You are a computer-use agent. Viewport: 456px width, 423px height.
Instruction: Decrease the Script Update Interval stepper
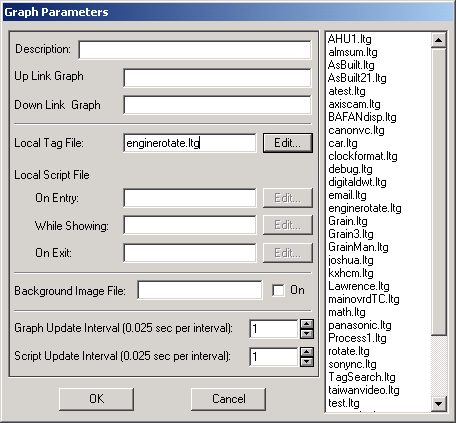pyautogui.click(x=307, y=362)
